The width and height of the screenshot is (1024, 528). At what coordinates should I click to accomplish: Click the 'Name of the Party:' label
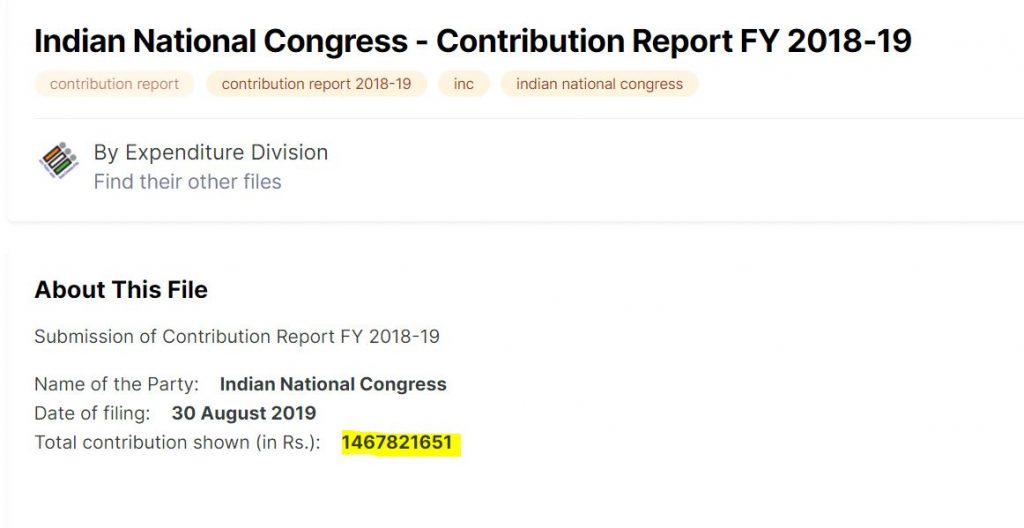(116, 384)
